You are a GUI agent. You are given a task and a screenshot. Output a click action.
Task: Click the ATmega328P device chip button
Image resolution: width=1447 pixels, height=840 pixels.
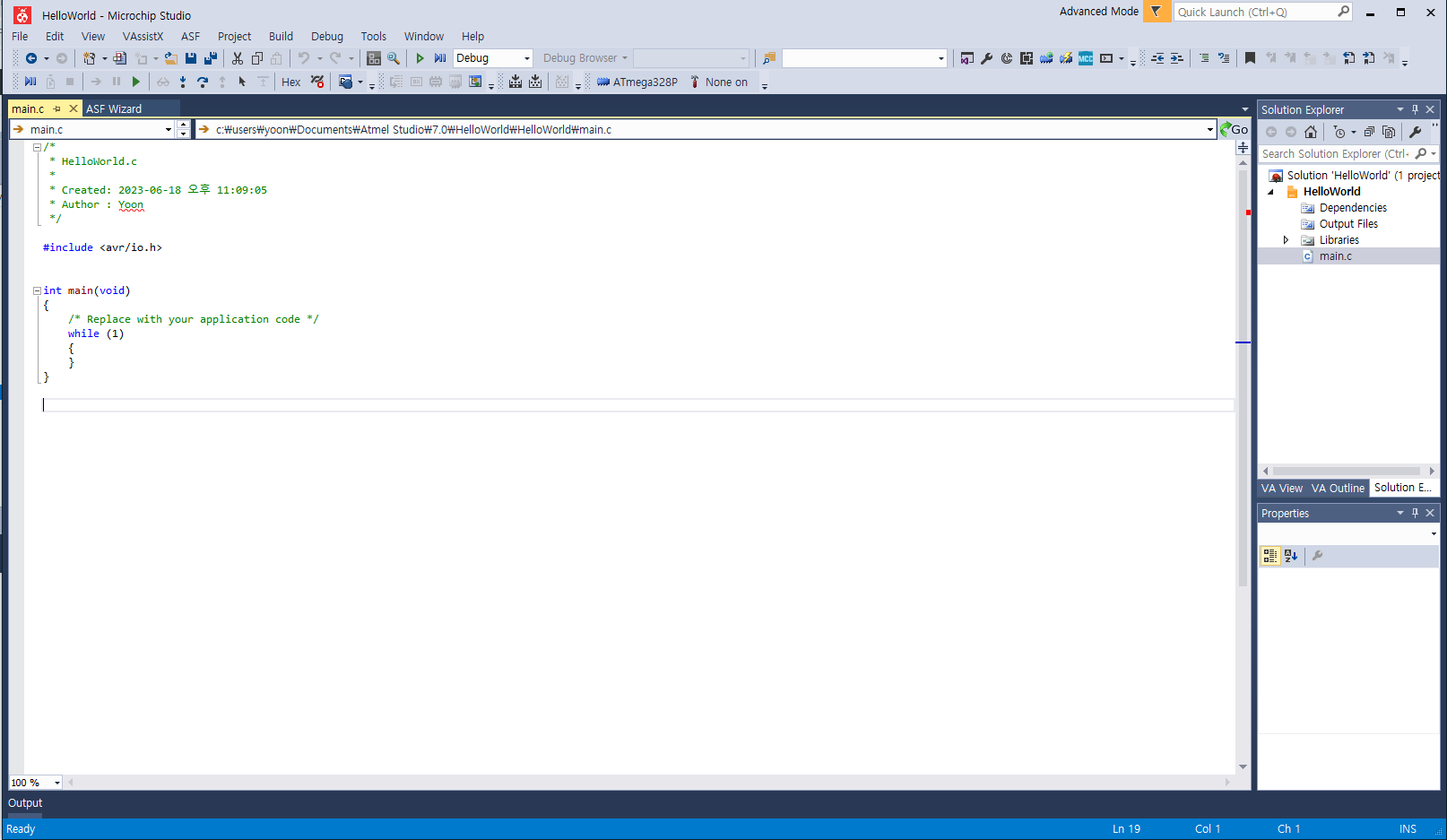[x=637, y=82]
